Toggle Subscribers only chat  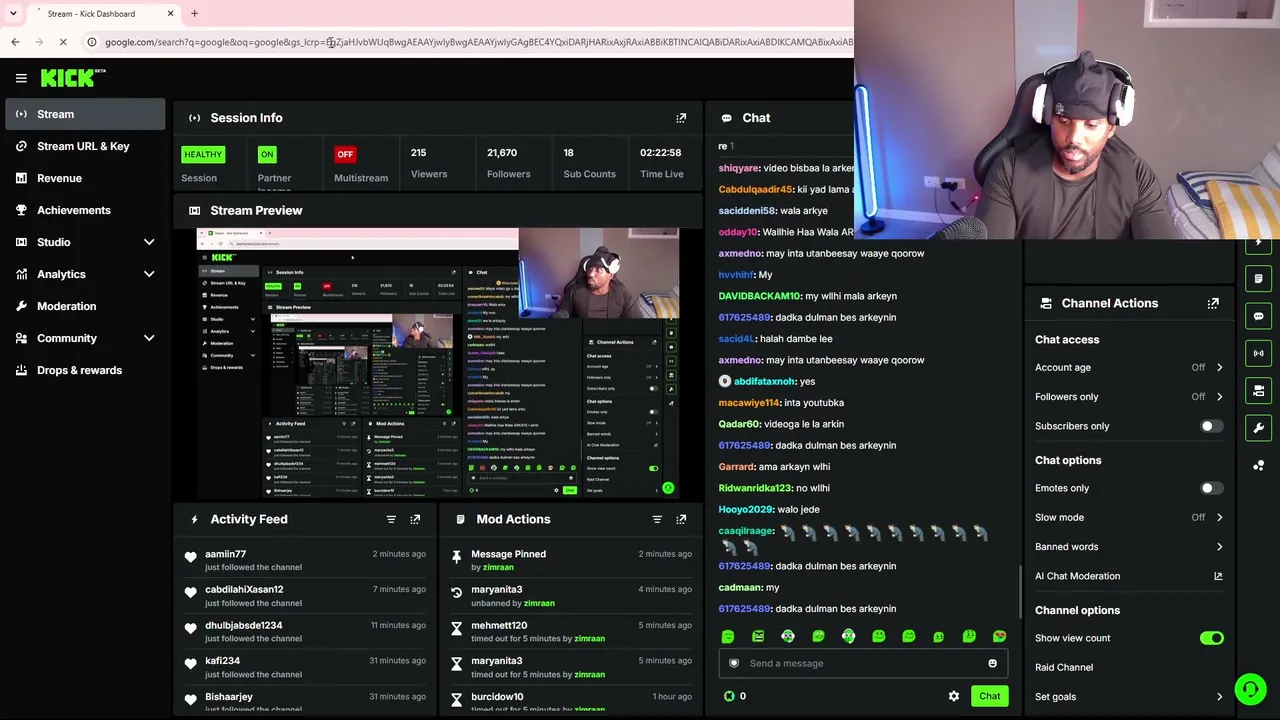1211,426
